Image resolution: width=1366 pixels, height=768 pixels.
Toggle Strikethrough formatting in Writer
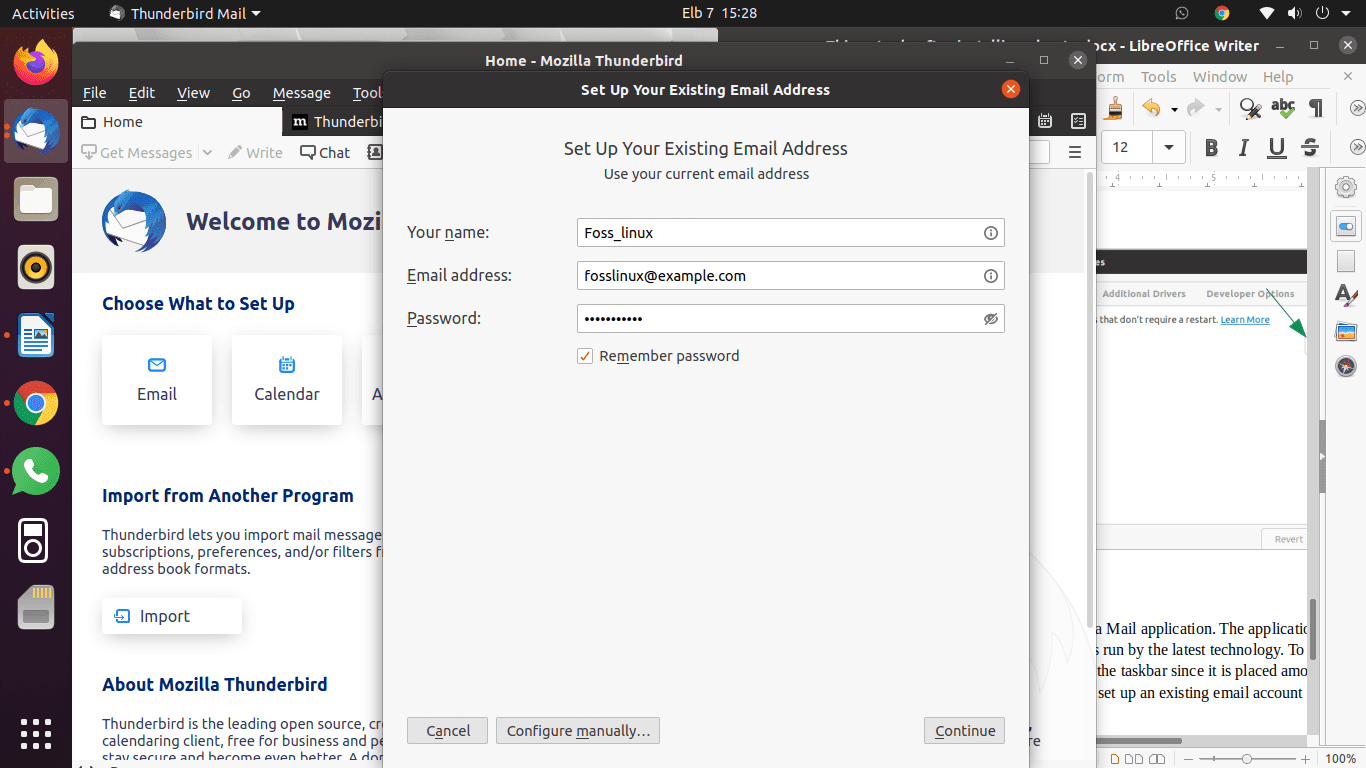[x=1310, y=148]
